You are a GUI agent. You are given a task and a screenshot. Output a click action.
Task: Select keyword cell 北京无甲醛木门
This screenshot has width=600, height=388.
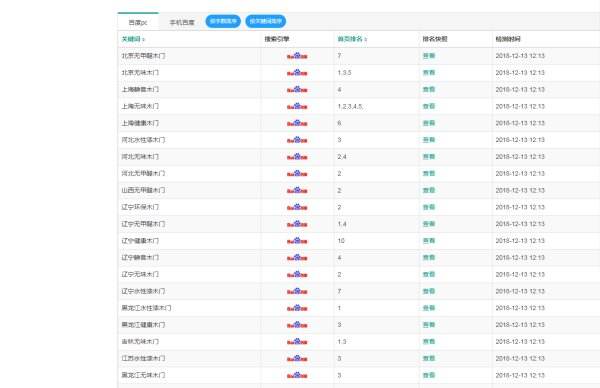pos(143,56)
